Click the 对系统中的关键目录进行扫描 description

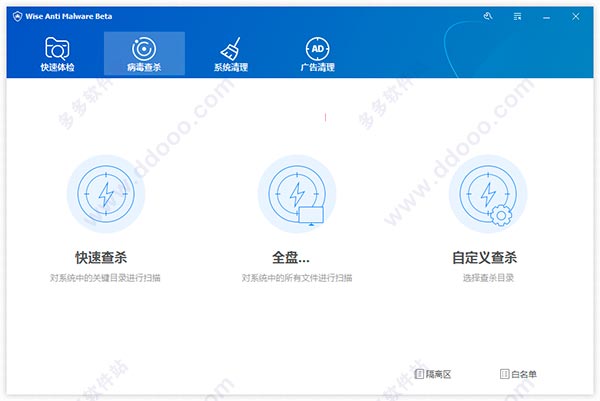(105, 278)
